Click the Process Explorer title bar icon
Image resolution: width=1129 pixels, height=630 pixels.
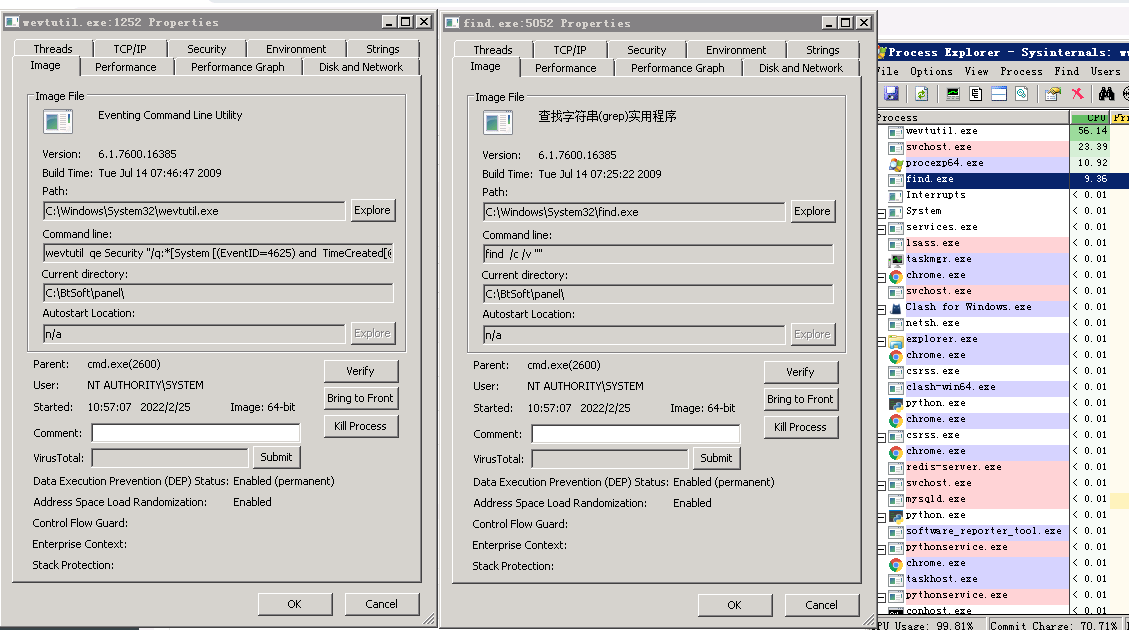[x=881, y=52]
